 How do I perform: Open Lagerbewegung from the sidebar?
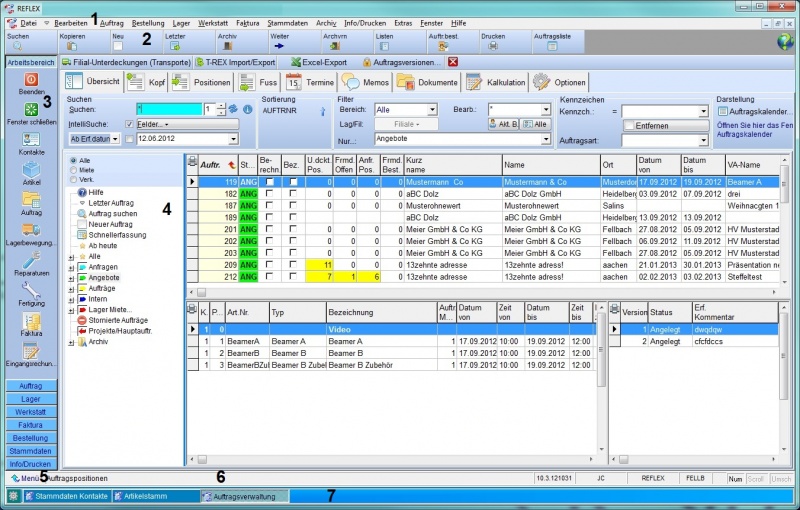(x=31, y=230)
